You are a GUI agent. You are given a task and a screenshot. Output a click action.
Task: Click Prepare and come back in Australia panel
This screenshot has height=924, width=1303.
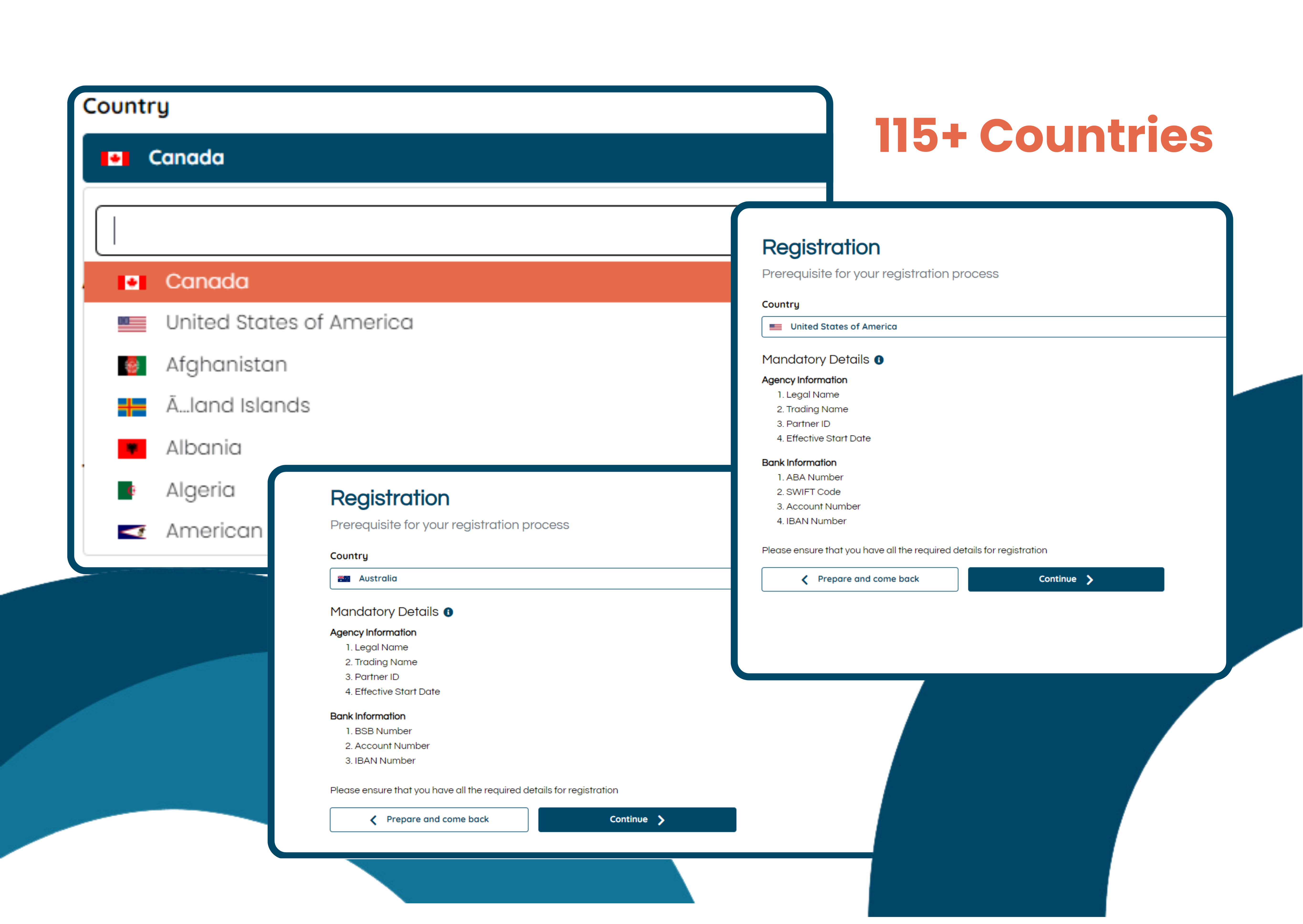[429, 820]
